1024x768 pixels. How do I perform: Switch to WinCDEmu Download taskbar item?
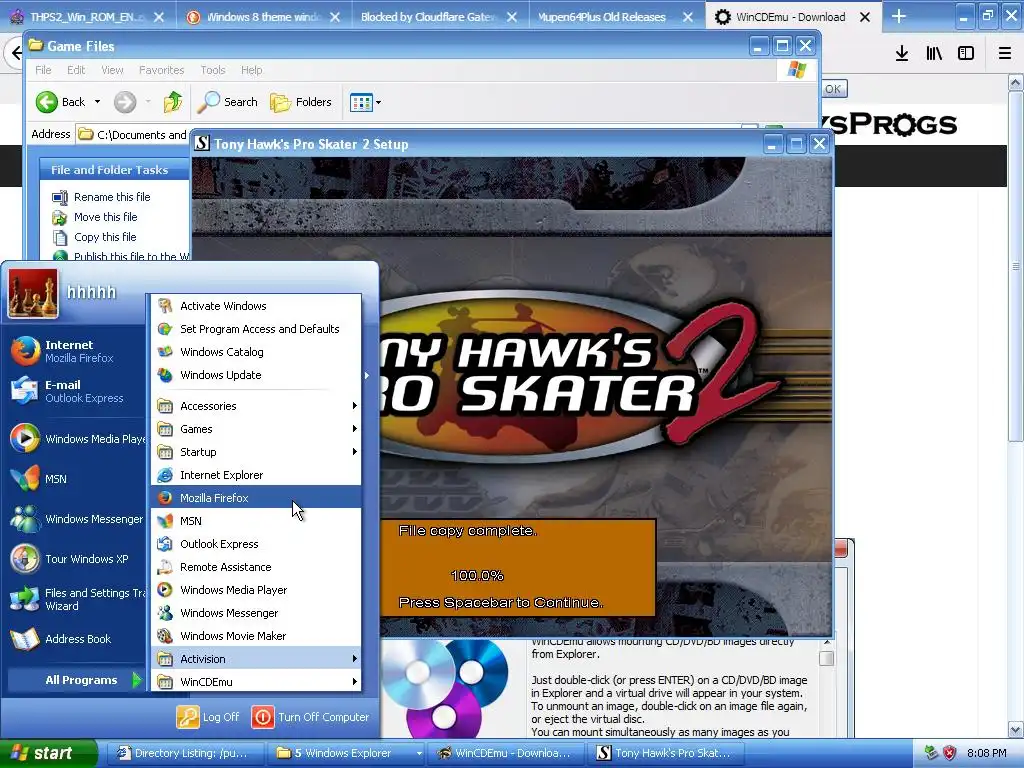tap(505, 754)
